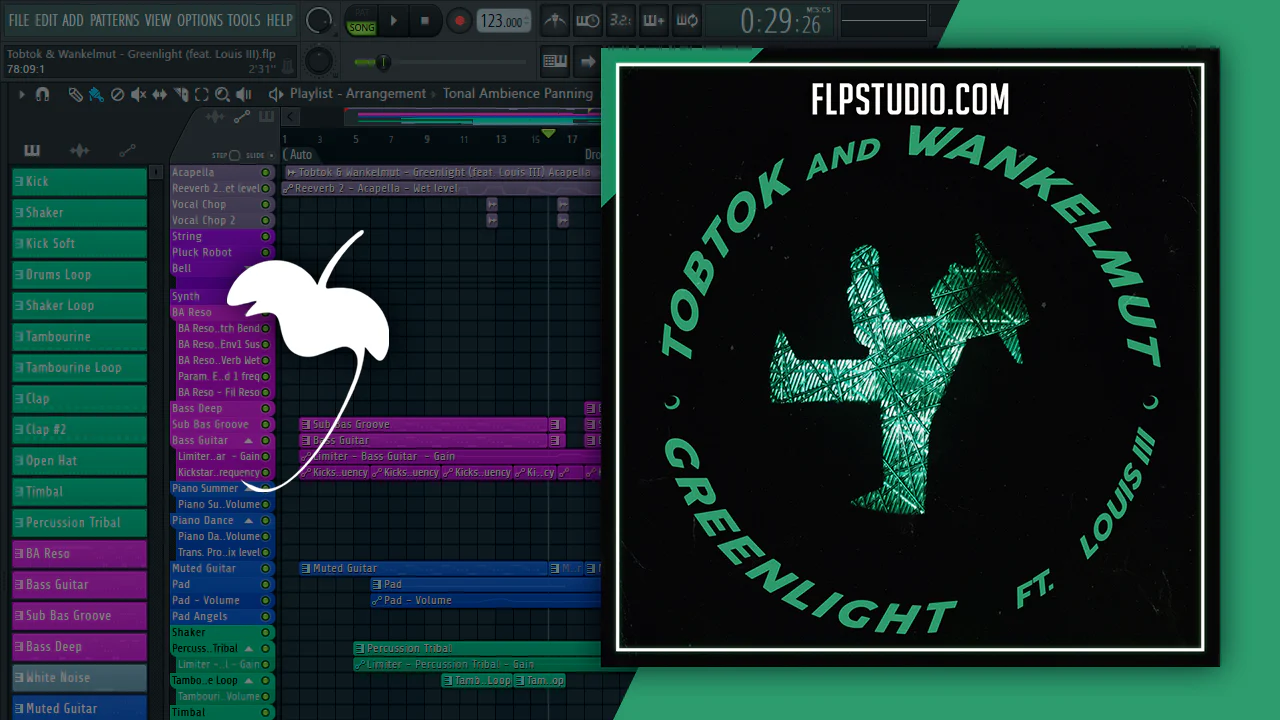This screenshot has width=1280, height=720.
Task: Open the Playlist - Arrangement selector
Action: pos(358,94)
